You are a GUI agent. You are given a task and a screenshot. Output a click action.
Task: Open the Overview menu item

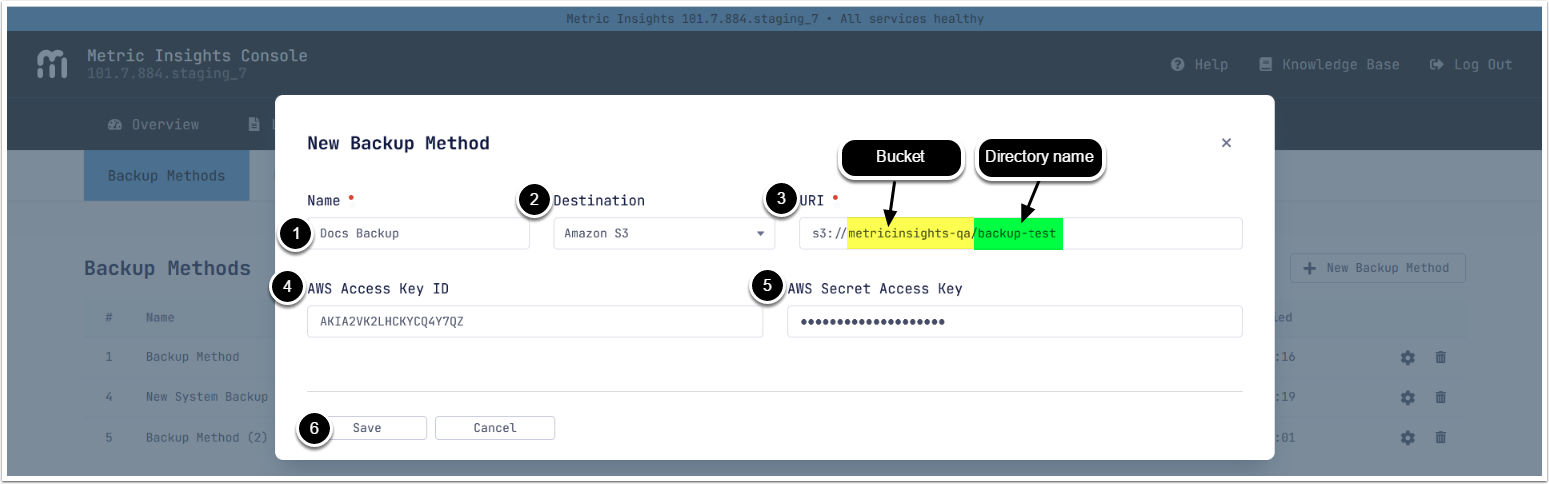(x=153, y=125)
